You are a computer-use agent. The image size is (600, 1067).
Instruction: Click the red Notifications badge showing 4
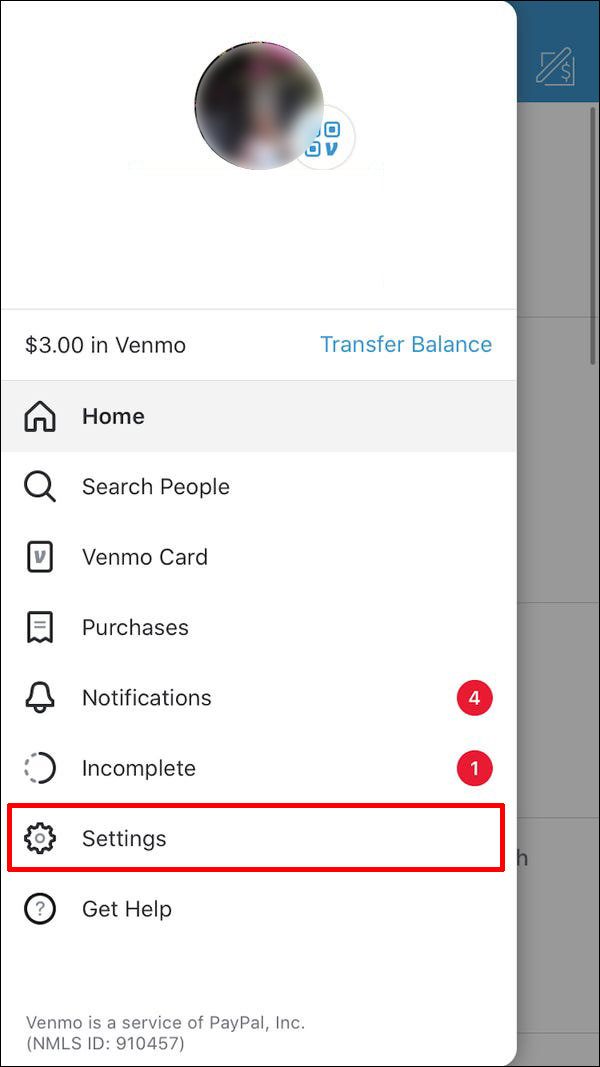[475, 698]
